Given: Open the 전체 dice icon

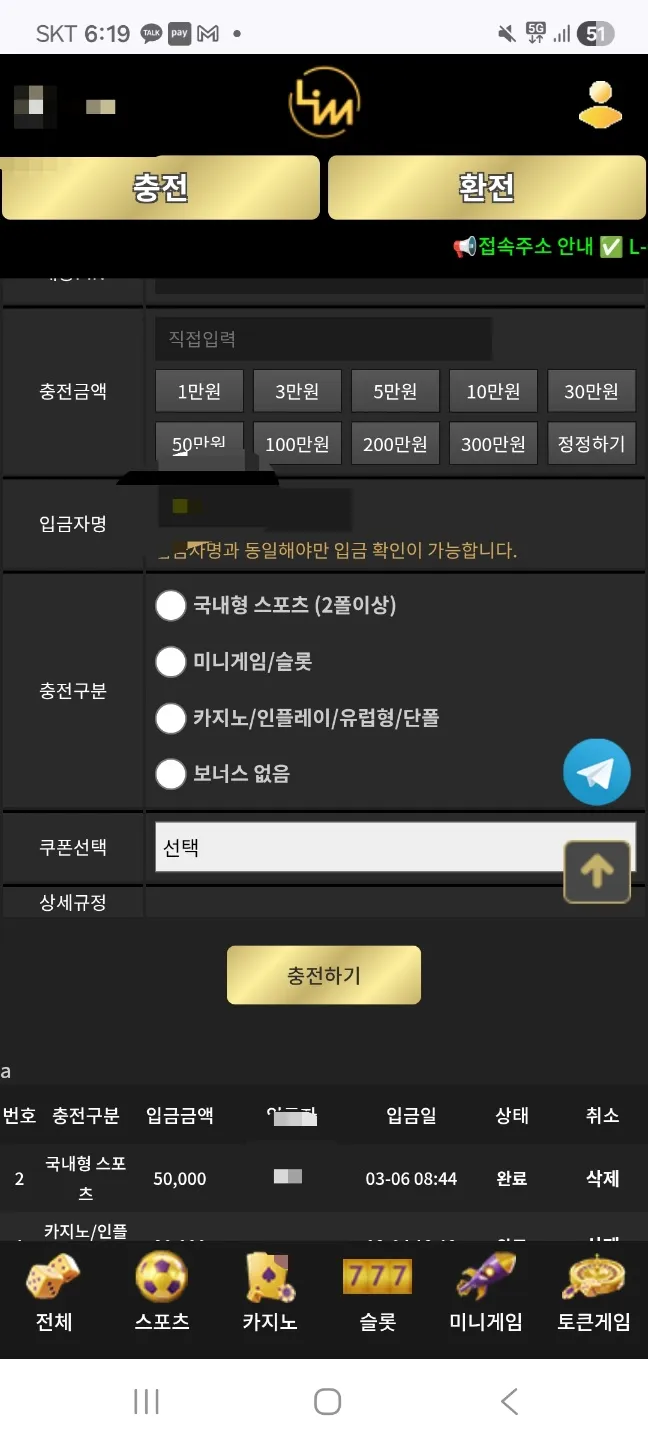Looking at the screenshot, I should coord(54,1276).
